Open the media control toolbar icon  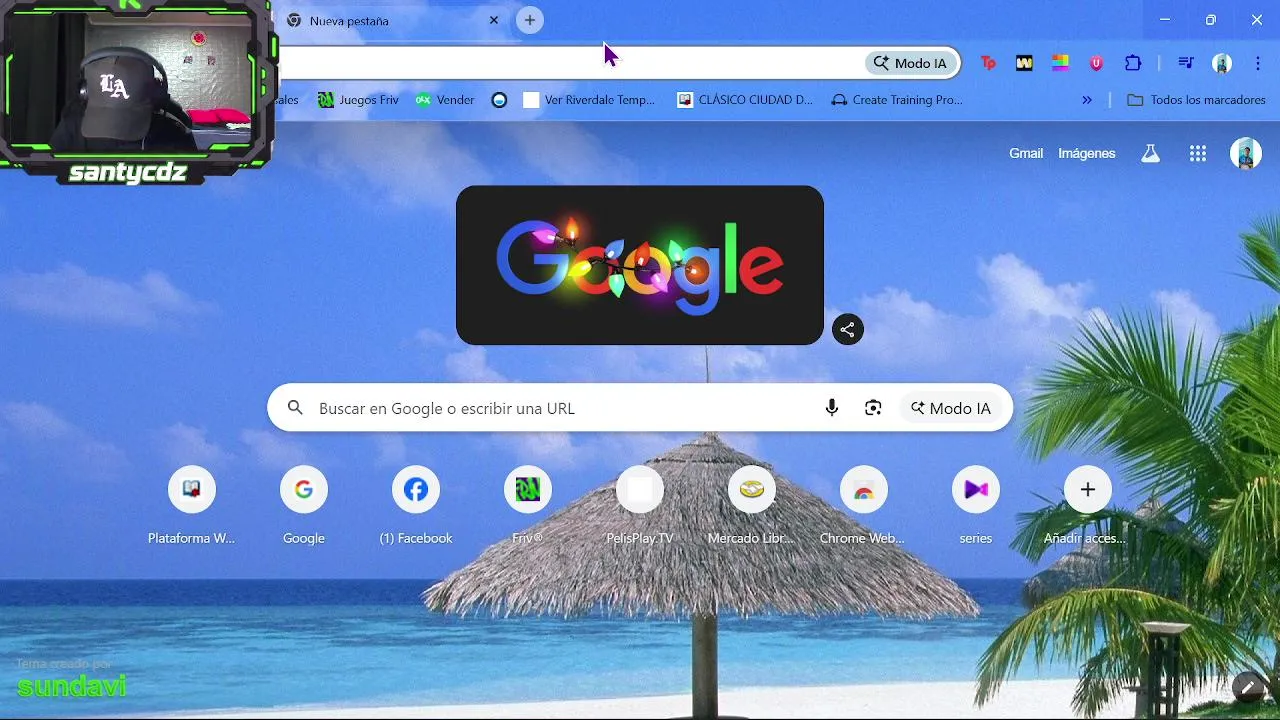point(1186,63)
